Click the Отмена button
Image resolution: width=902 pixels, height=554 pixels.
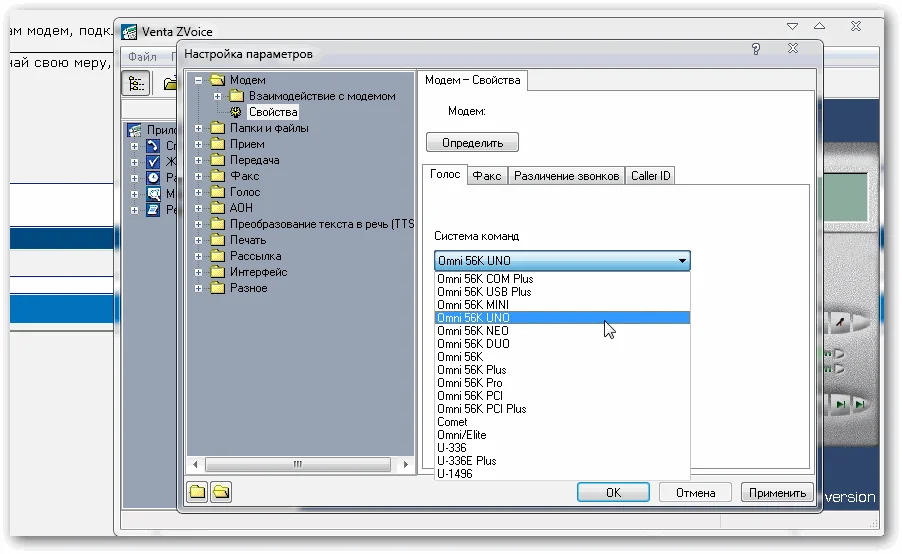(x=695, y=492)
